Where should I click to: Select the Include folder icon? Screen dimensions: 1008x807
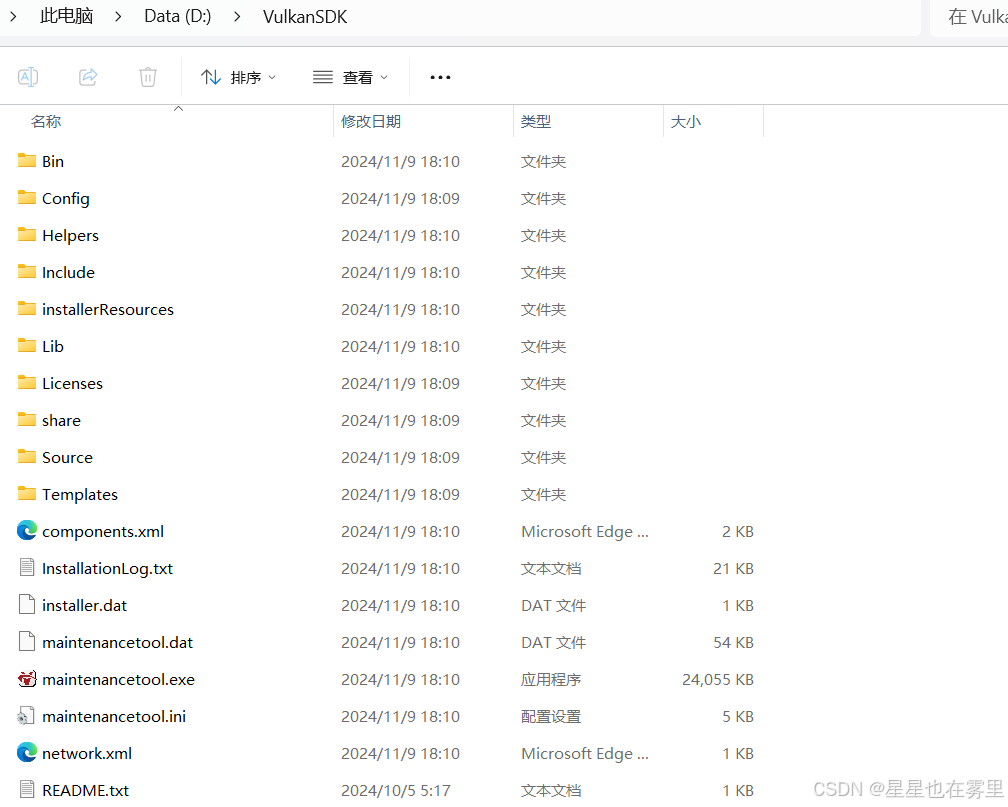coord(27,271)
